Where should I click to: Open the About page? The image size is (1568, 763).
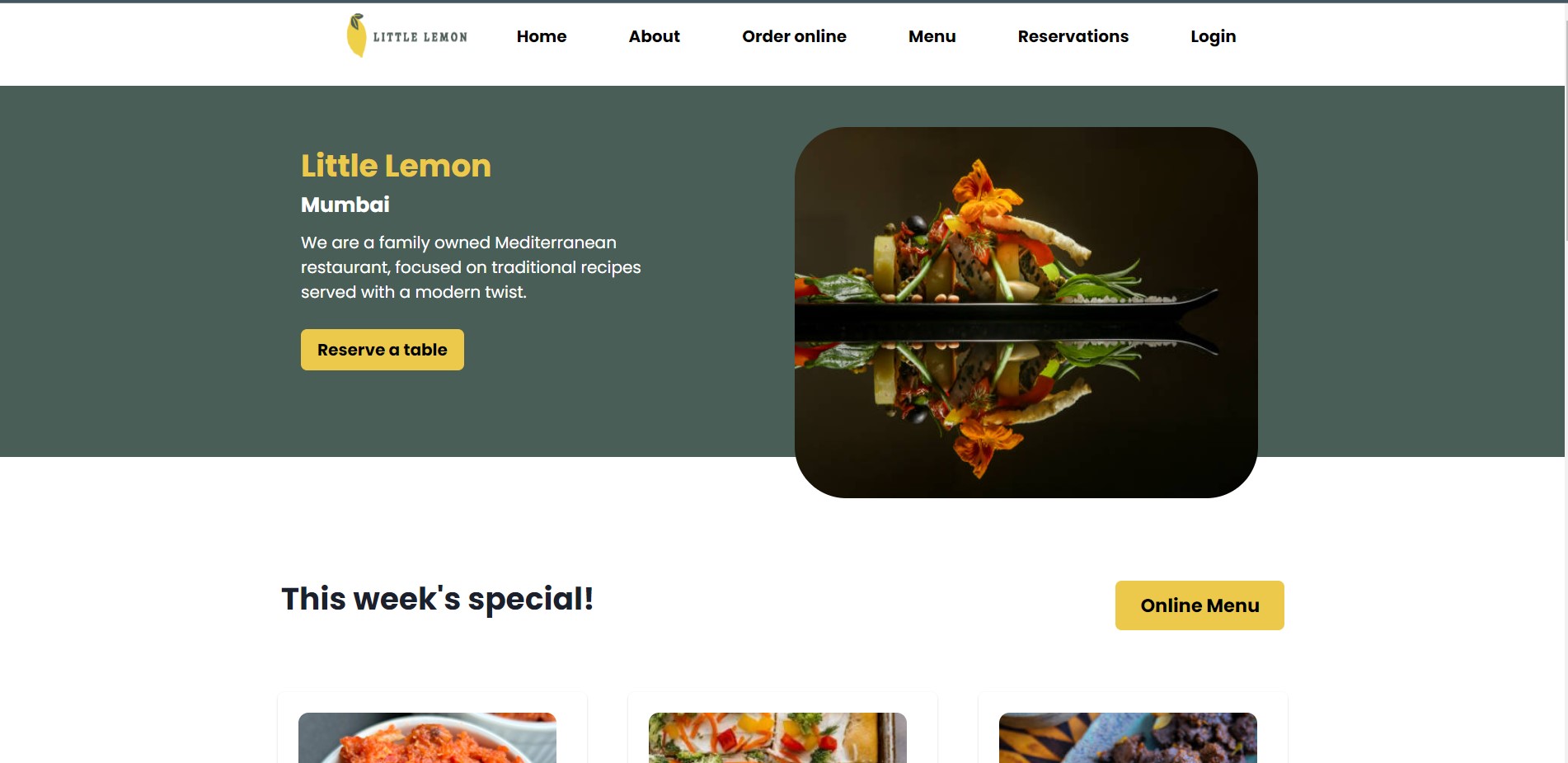pos(654,36)
